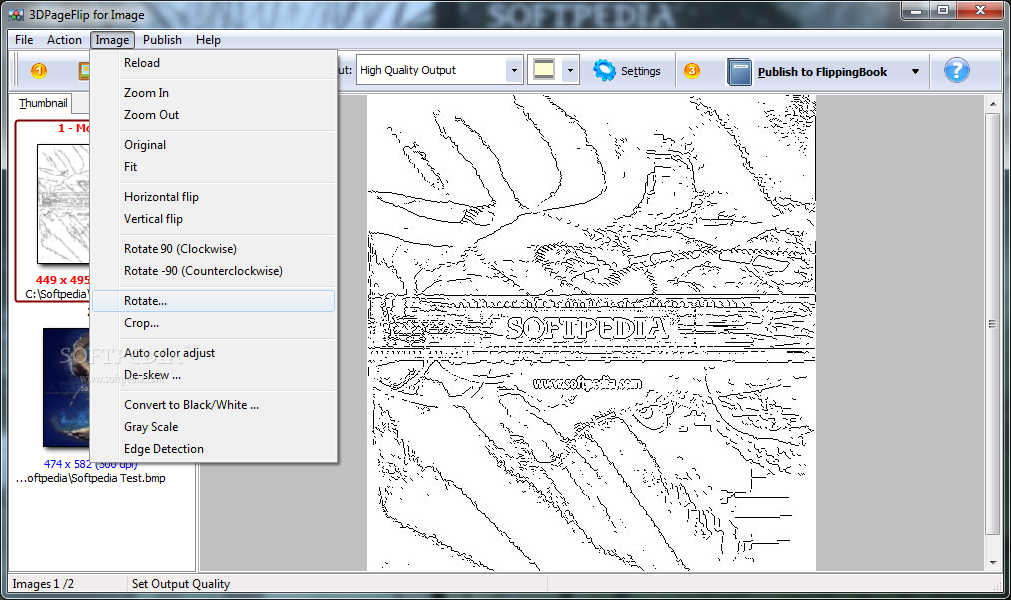The height and width of the screenshot is (600, 1011).
Task: Select Rotate 90 (Clockwise)
Action: tap(213, 249)
